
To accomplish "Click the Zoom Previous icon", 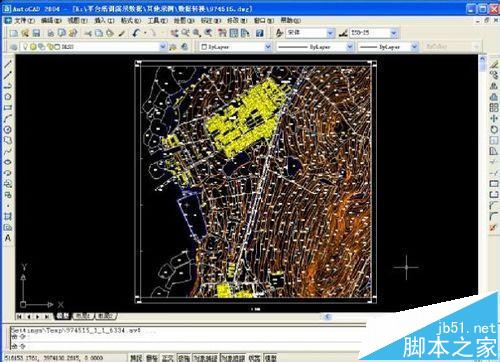I will (208, 33).
